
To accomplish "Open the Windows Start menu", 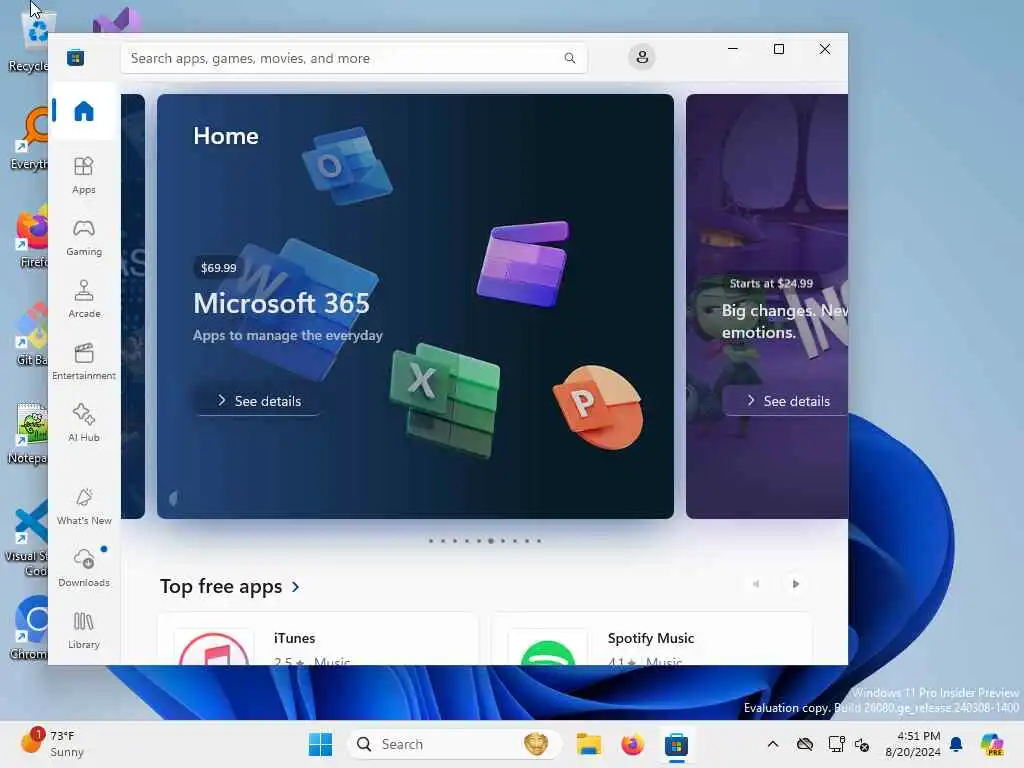I will 320,744.
